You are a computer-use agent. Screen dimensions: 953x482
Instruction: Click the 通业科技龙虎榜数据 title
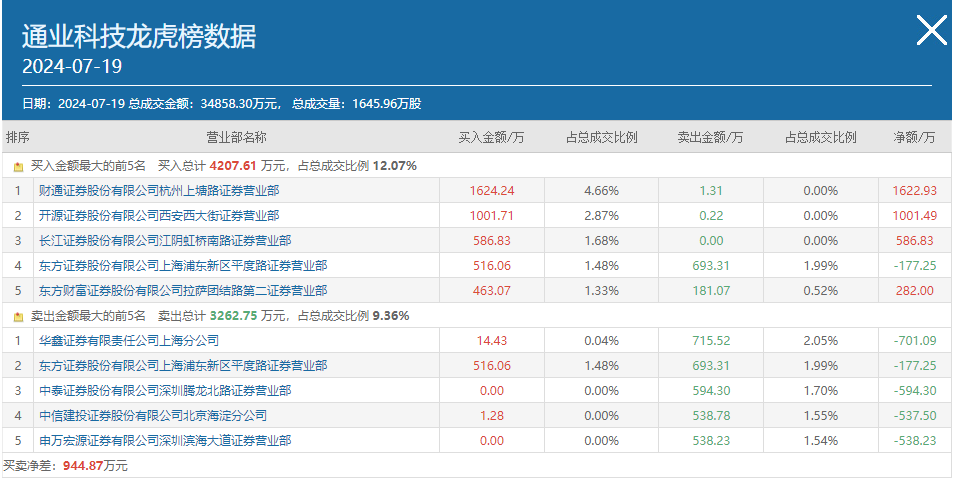(139, 37)
